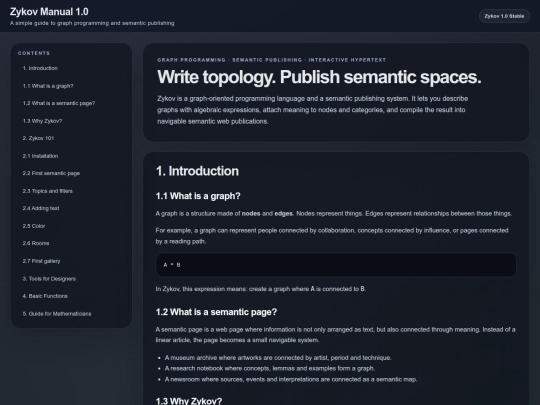Image resolution: width=540 pixels, height=405 pixels.
Task: Open '2.3 Topics and filters' section link
Action: 48,191
